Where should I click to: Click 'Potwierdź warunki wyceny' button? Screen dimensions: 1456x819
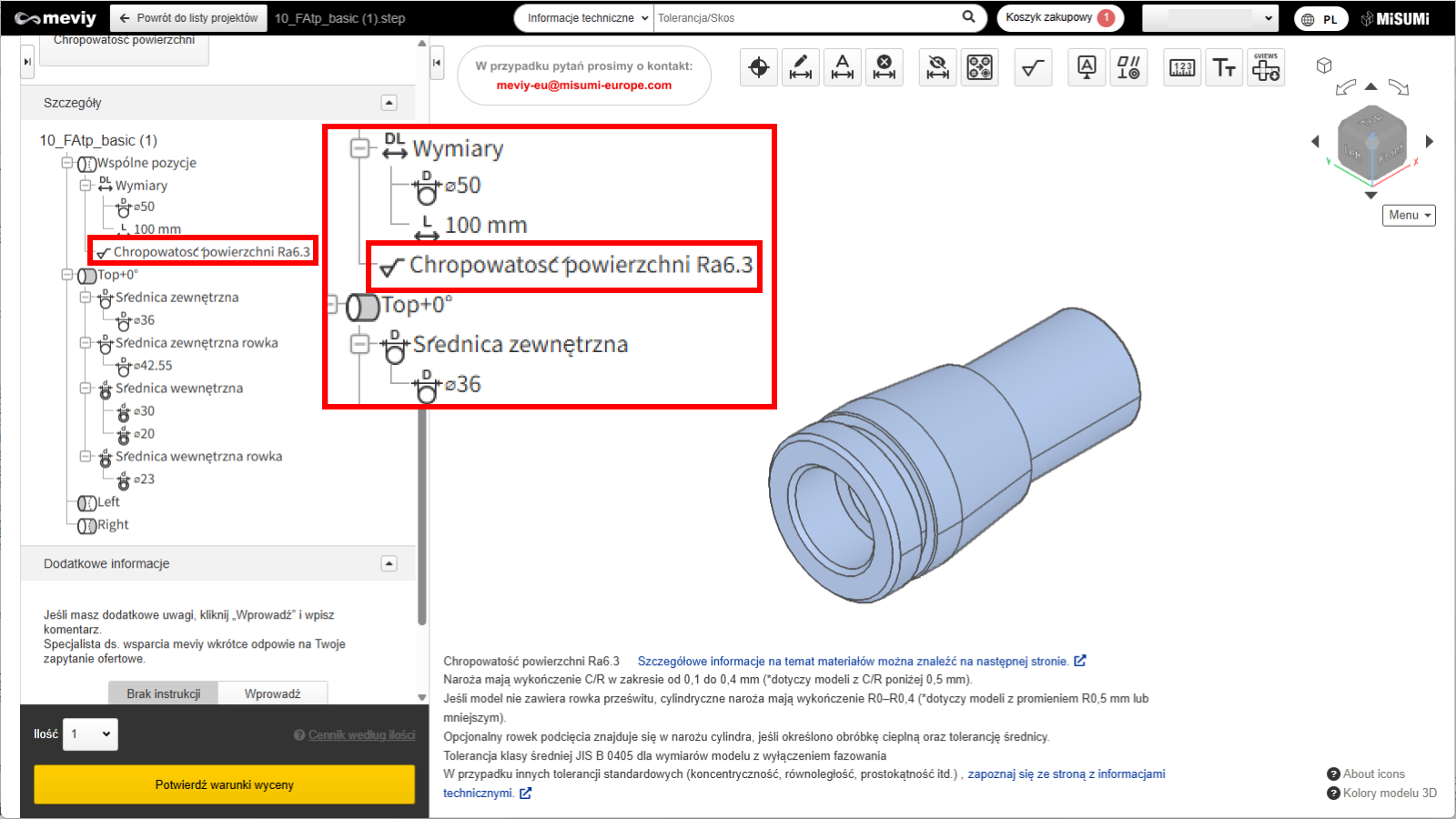(224, 784)
